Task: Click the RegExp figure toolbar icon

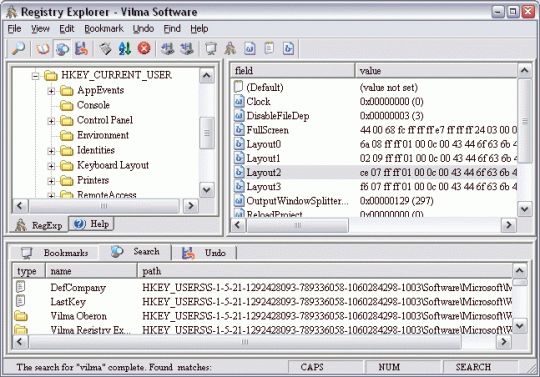Action: (x=230, y=48)
